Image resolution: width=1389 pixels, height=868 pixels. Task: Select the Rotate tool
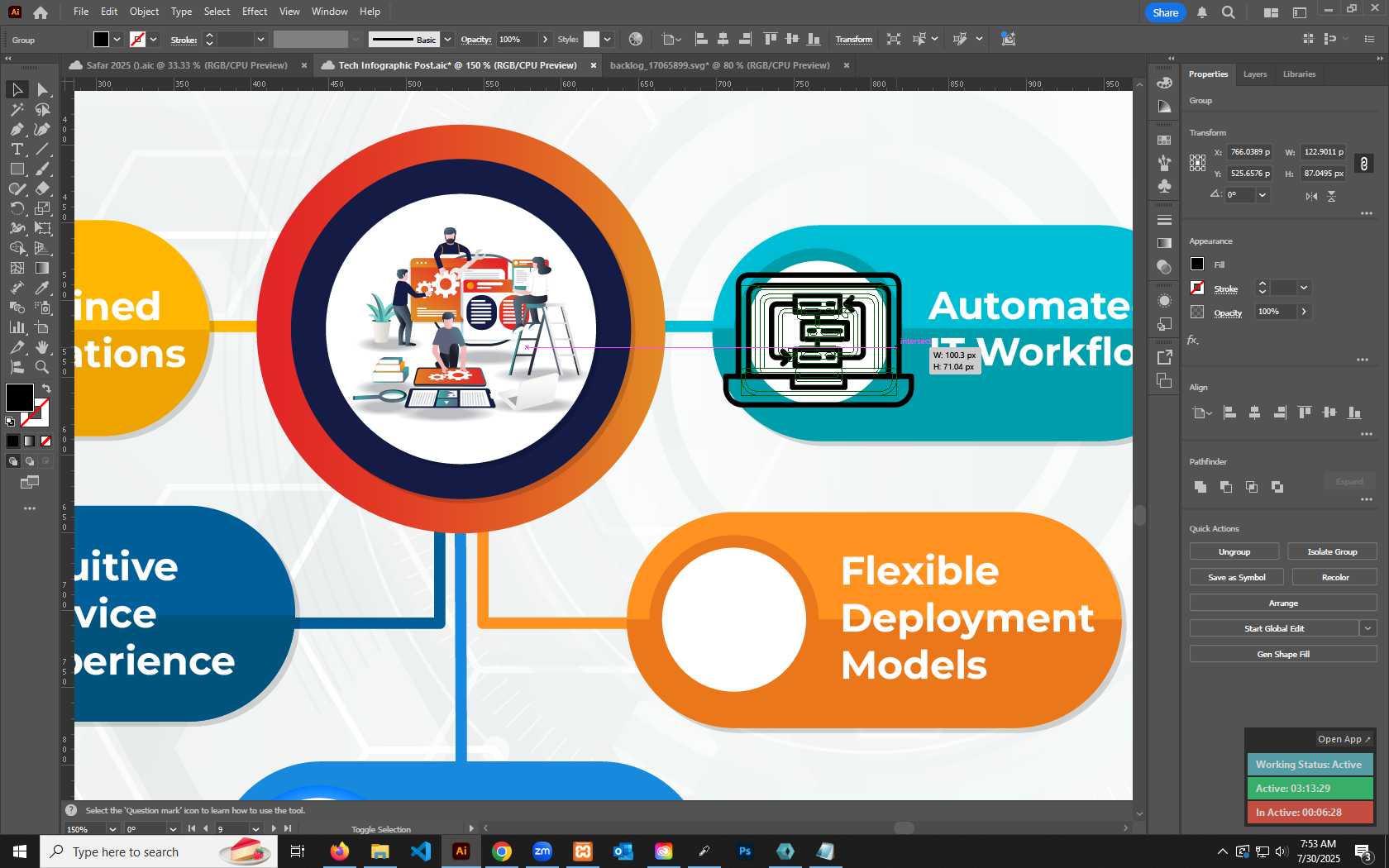(x=17, y=208)
